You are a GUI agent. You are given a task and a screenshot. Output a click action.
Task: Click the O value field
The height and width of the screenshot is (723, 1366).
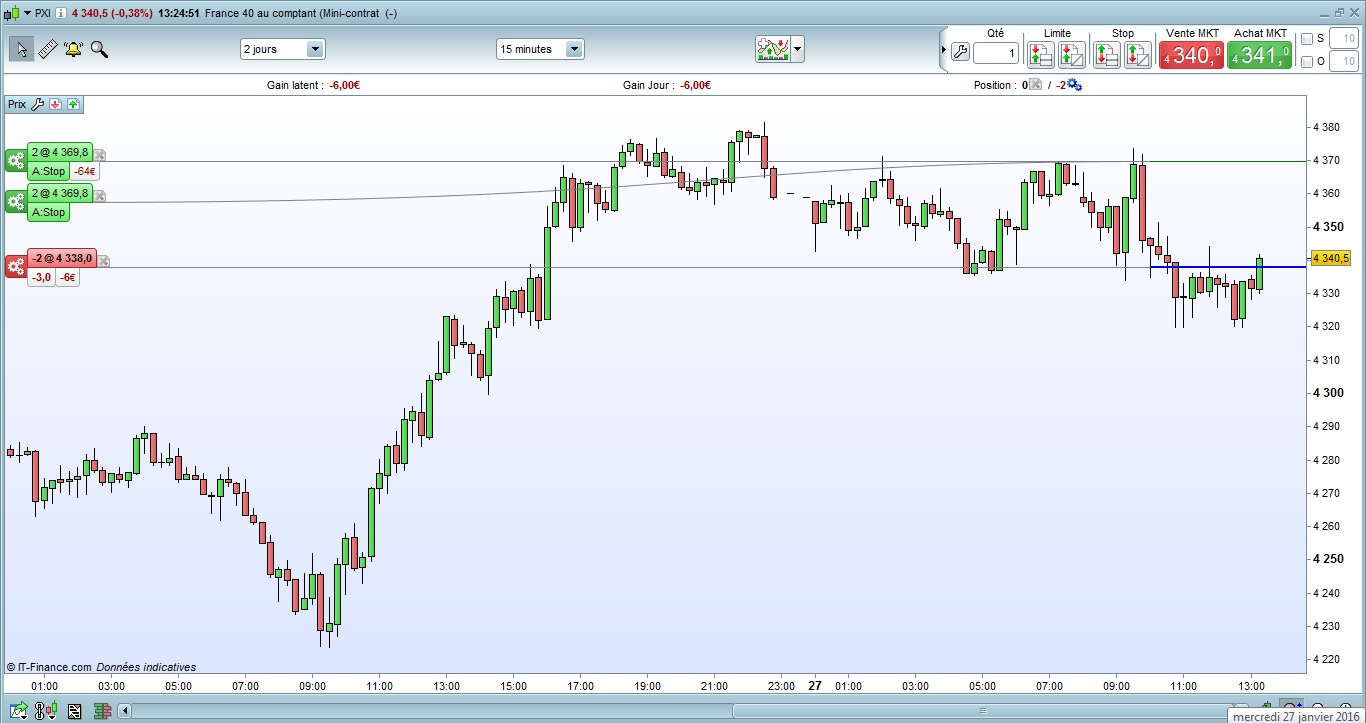point(1346,62)
